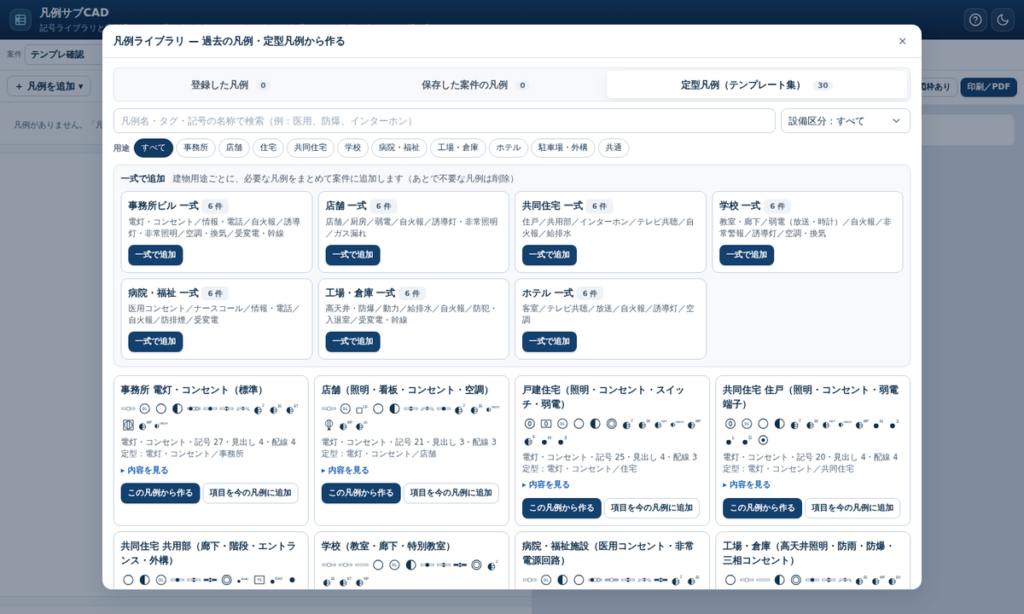The image size is (1024, 614).
Task: Add 店舗 template items to current legend
Action: [x=451, y=493]
